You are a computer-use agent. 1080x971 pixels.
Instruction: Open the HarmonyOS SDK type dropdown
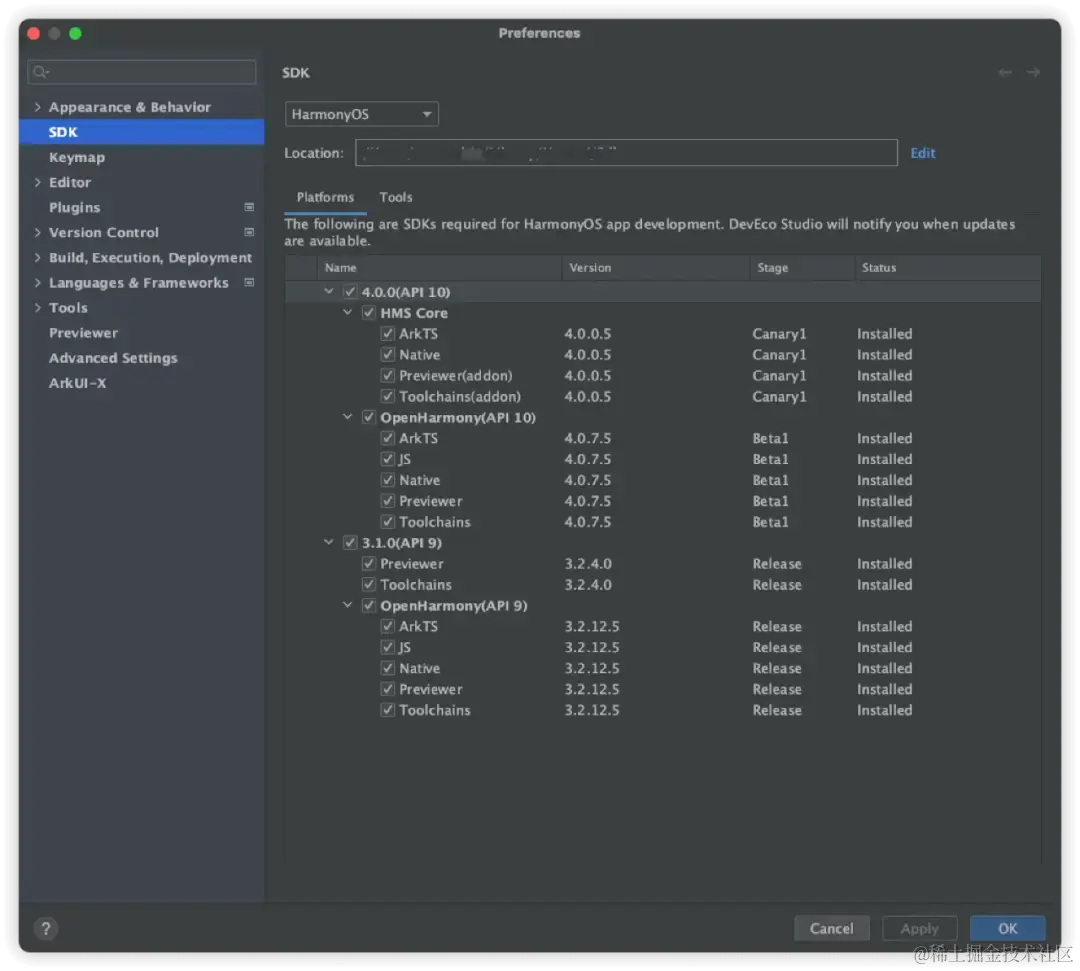click(x=362, y=114)
